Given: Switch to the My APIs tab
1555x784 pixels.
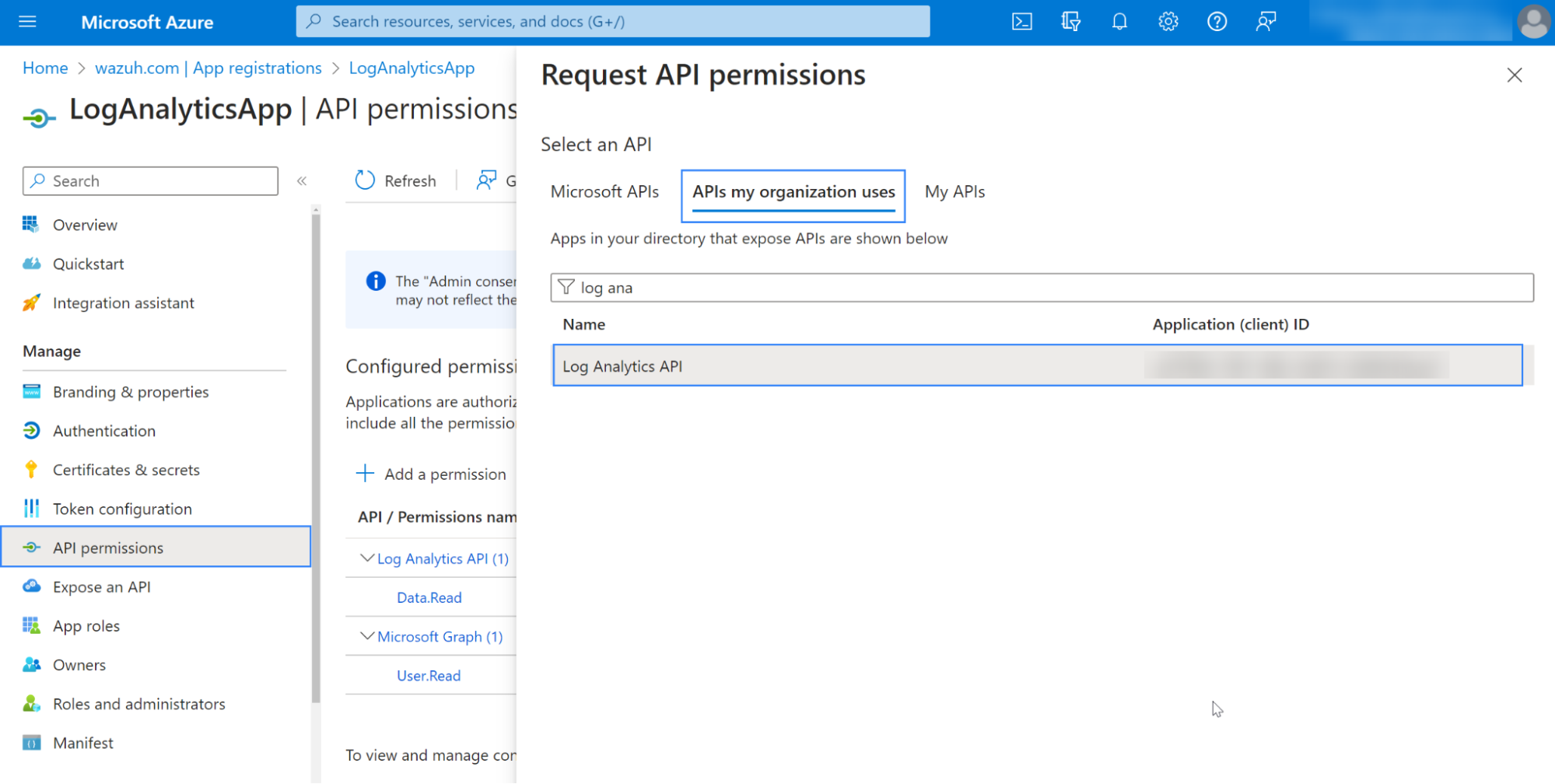Looking at the screenshot, I should point(954,192).
